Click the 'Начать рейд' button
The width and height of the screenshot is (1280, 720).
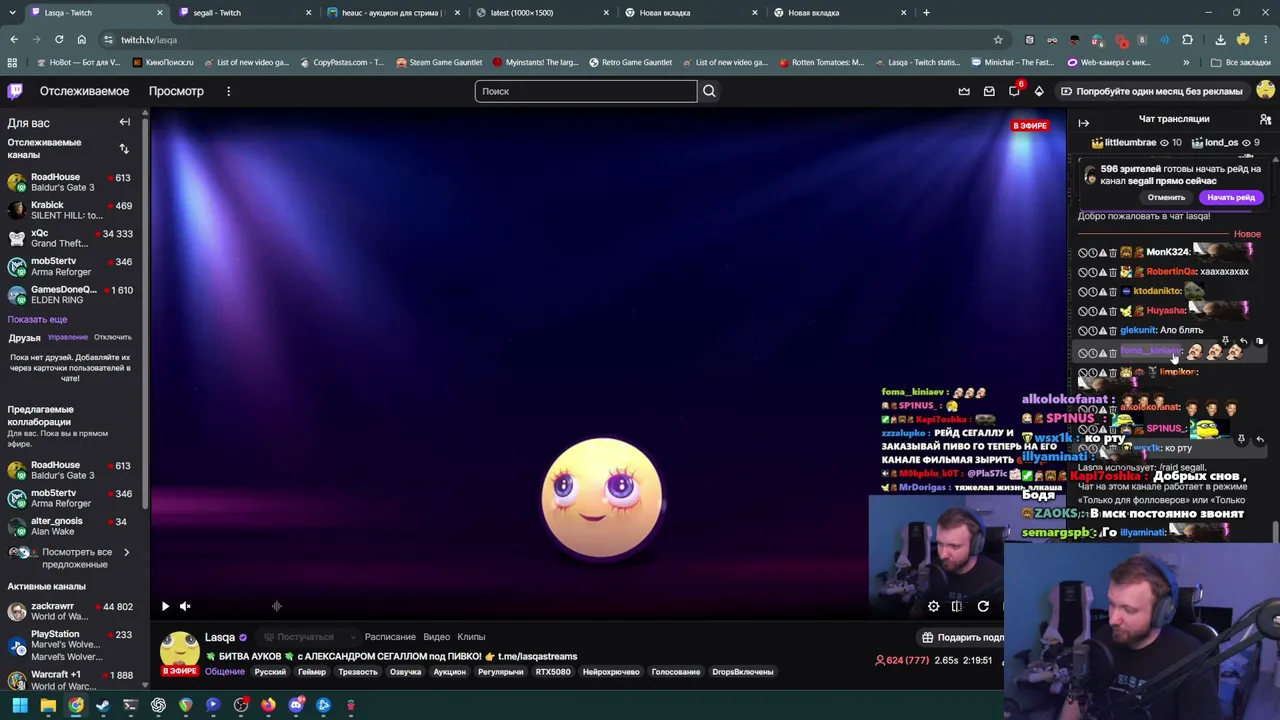coord(1231,197)
